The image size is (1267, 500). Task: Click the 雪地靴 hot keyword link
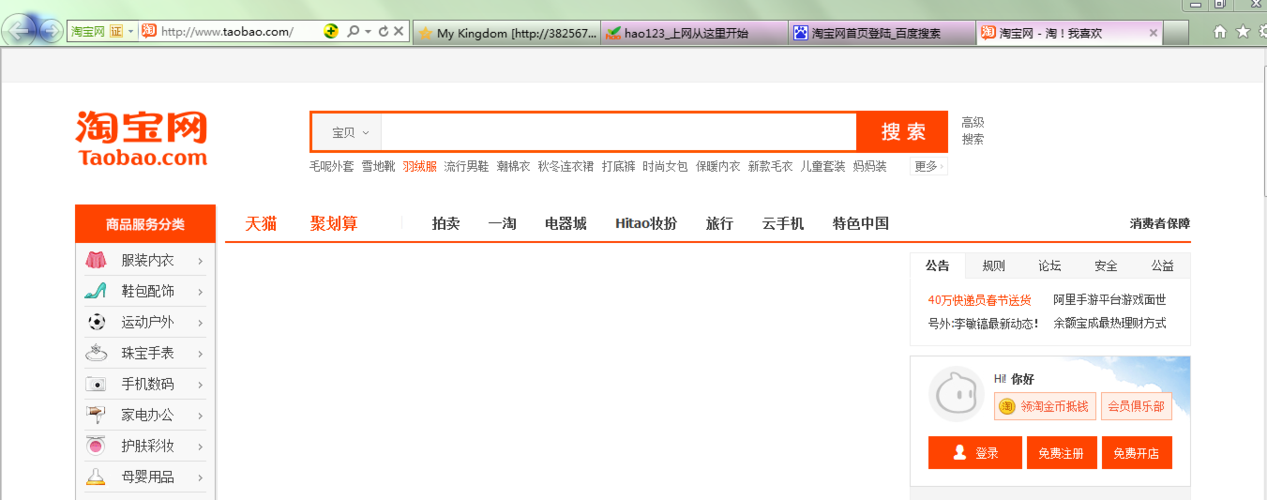(378, 167)
